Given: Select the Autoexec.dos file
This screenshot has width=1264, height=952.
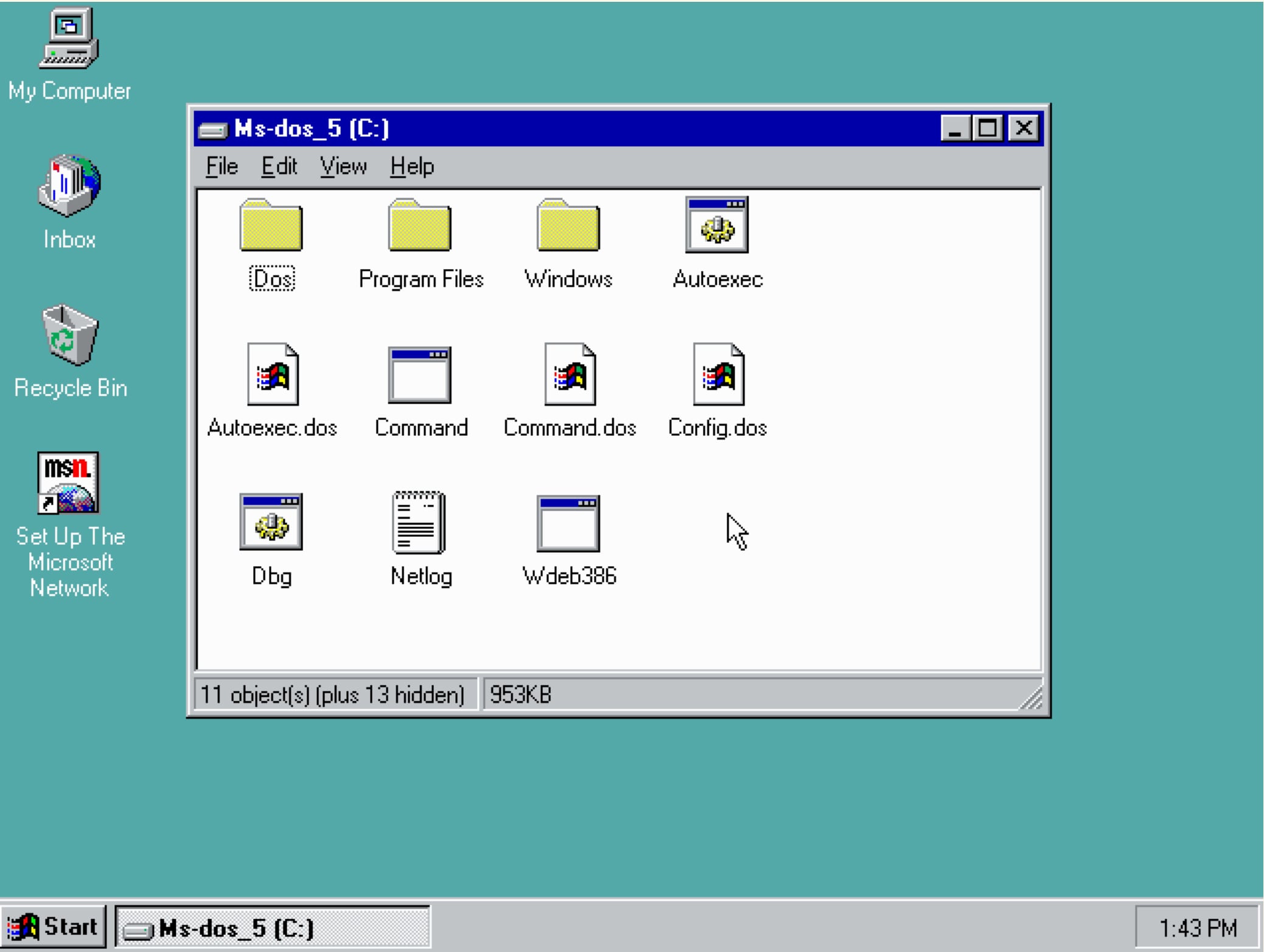Looking at the screenshot, I should [272, 375].
